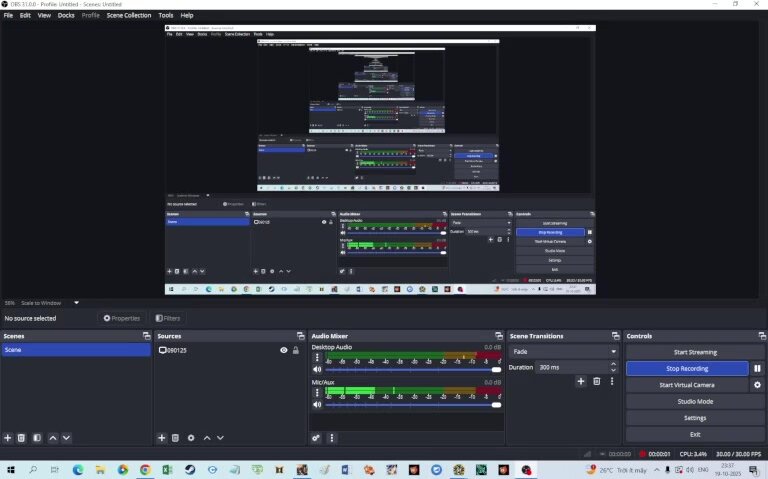
Task: Adjust the Mic/Aux volume slider
Action: tap(410, 405)
